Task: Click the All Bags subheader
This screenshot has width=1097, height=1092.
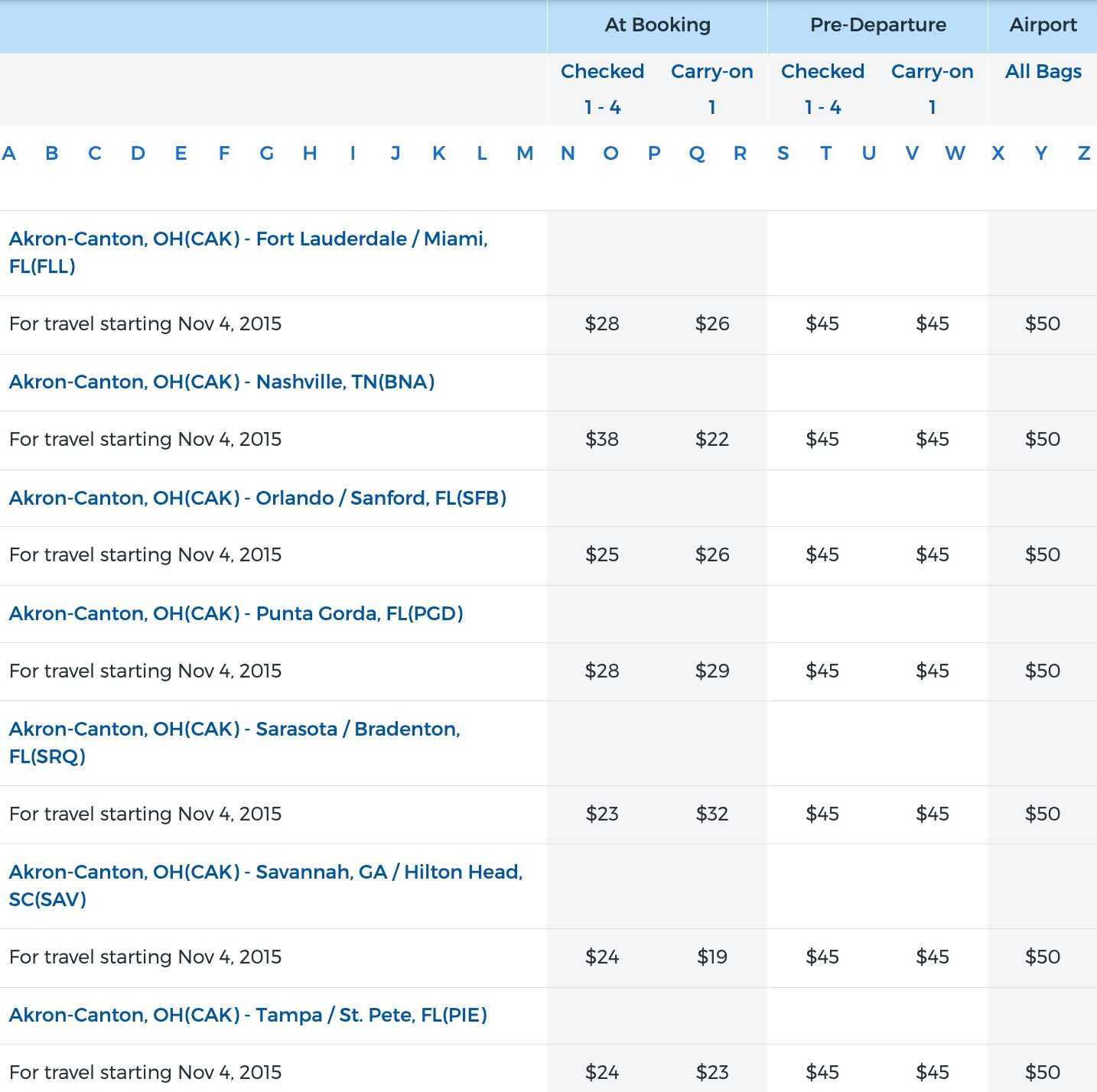Action: pos(1043,72)
